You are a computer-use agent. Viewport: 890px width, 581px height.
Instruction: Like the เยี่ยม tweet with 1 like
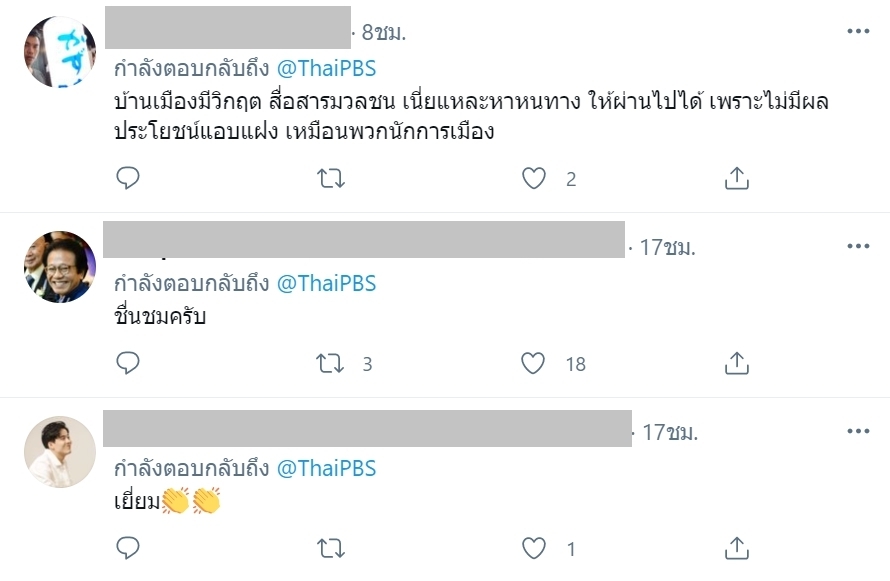click(x=534, y=548)
